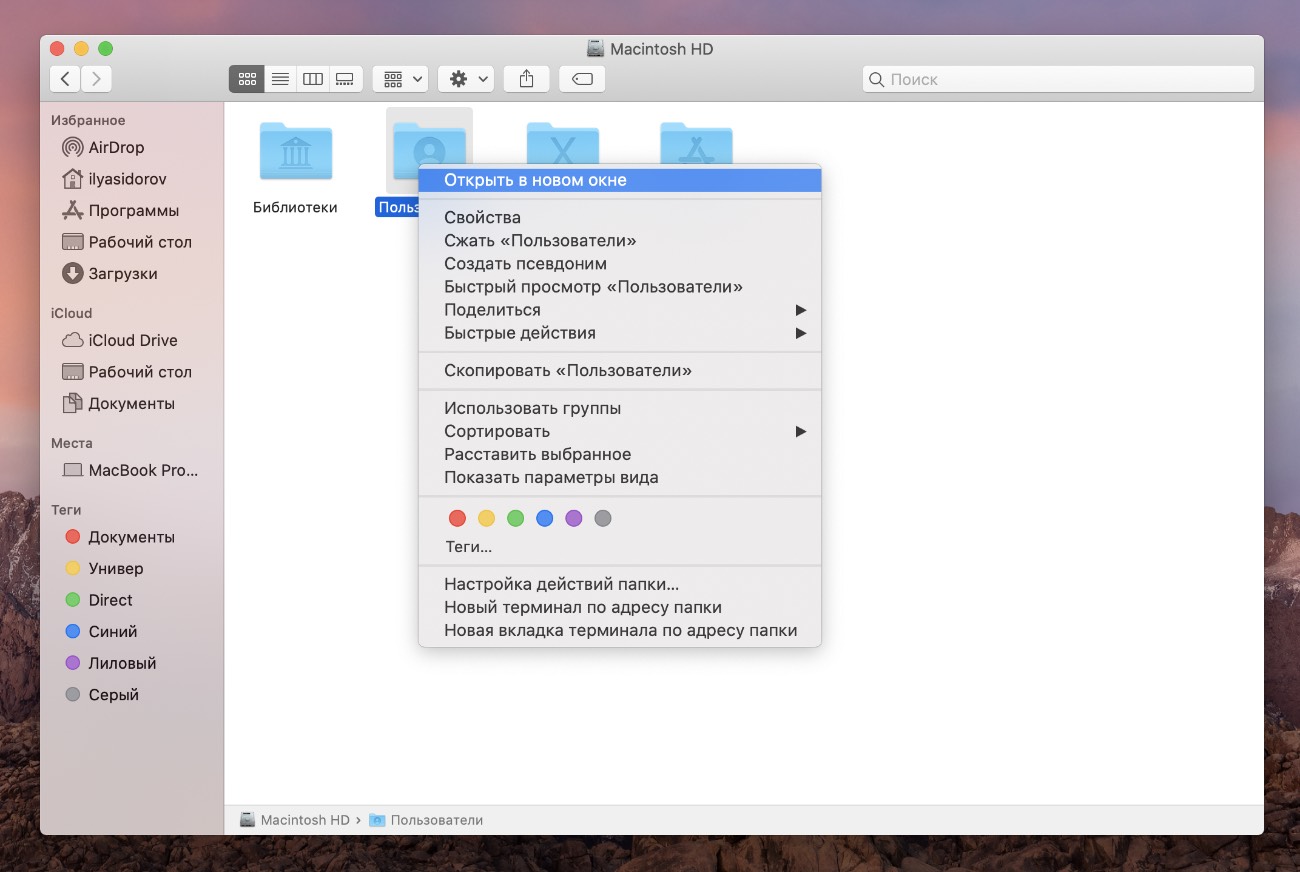1300x872 pixels.
Task: Choose Скопировать «Пользователи»
Action: point(620,370)
